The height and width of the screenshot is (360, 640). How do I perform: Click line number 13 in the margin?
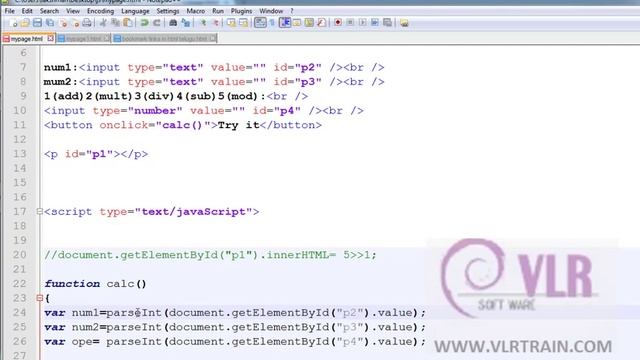coord(19,154)
